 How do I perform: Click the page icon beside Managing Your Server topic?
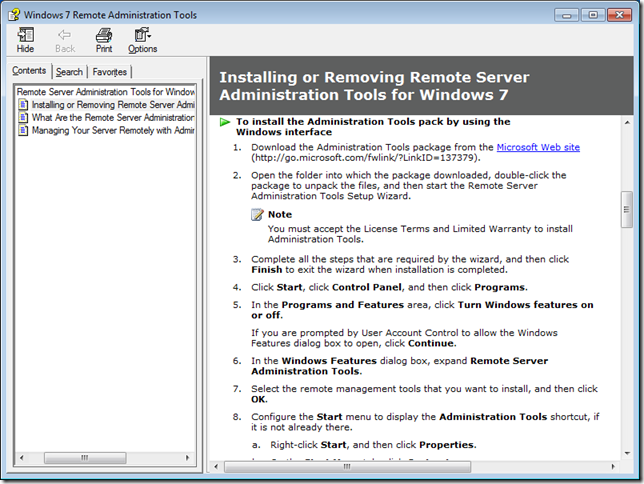[x=23, y=130]
